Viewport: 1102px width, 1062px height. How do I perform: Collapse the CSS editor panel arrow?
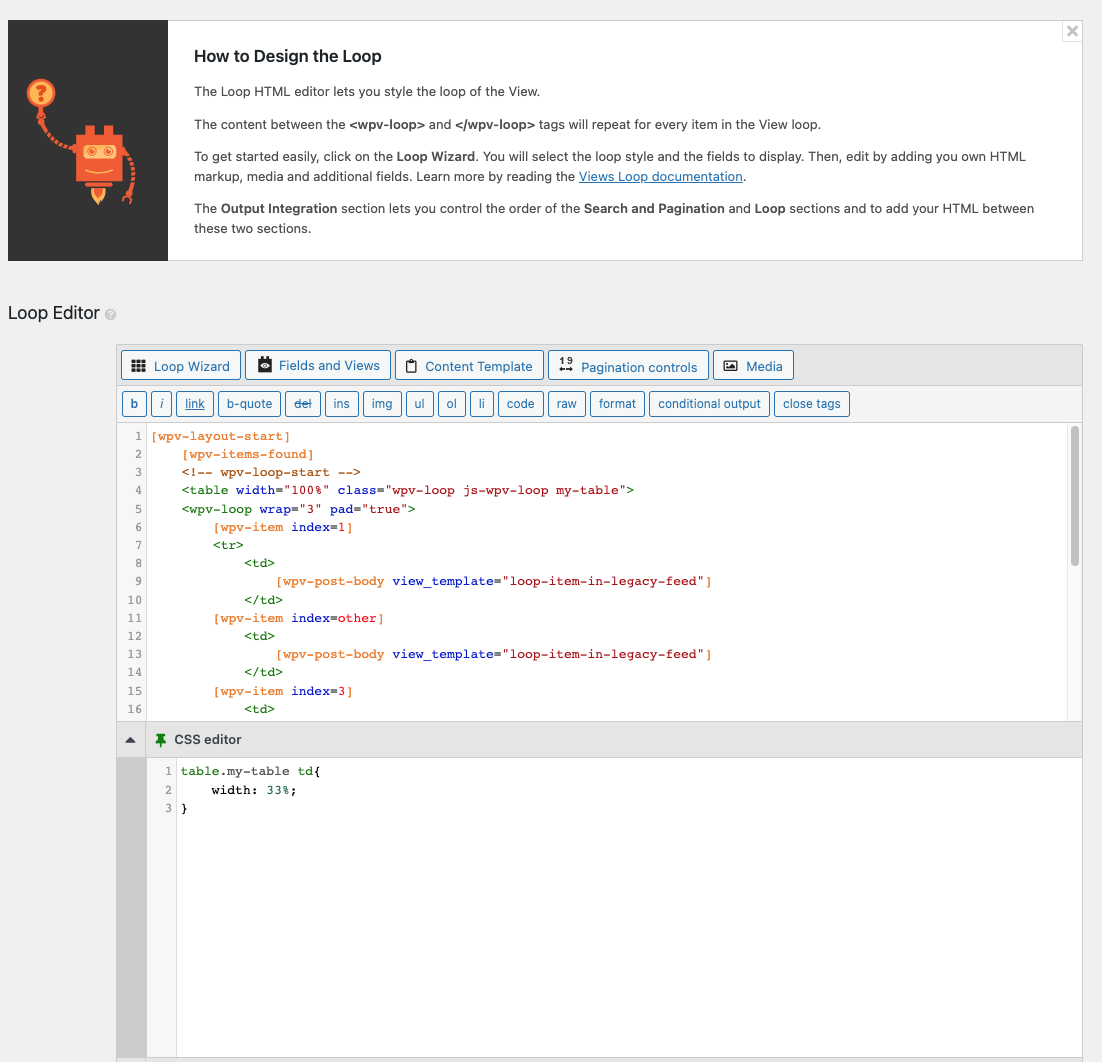point(130,740)
